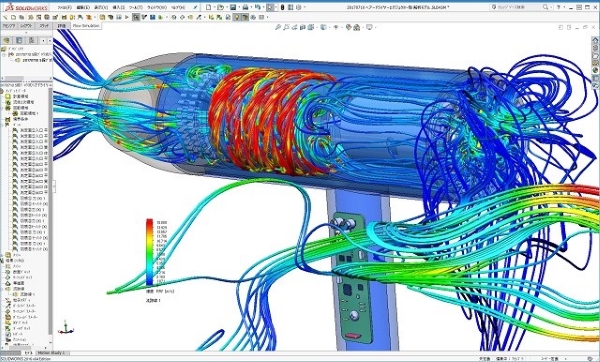The height and width of the screenshot is (362, 600).
Task: Toggle the lightbulb display icon in Flow toolbar
Action: tap(237, 17)
